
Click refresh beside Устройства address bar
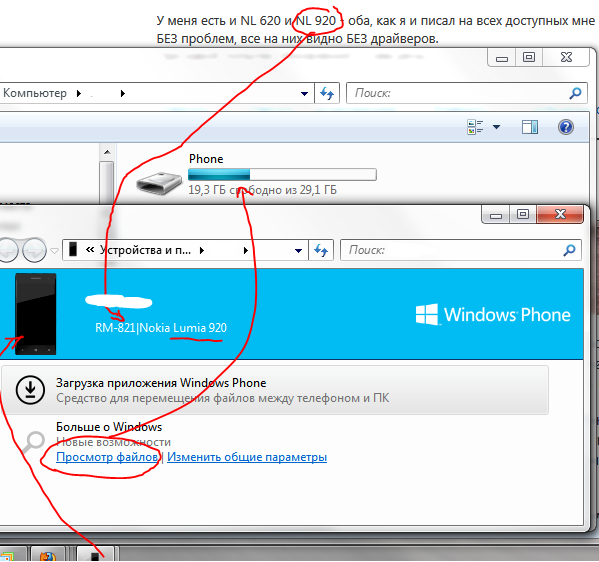[321, 250]
